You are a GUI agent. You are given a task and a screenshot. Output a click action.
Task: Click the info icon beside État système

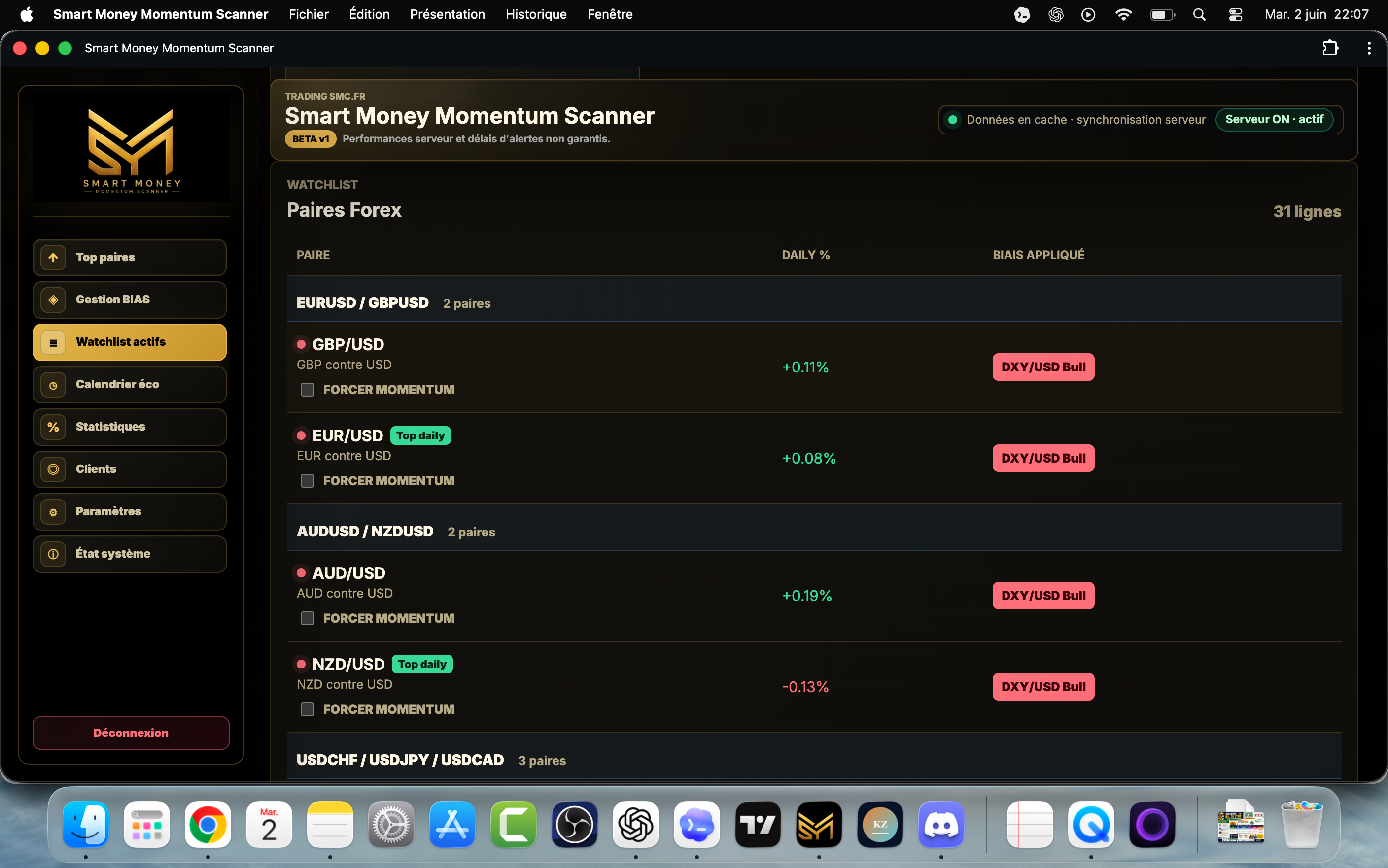tap(53, 554)
